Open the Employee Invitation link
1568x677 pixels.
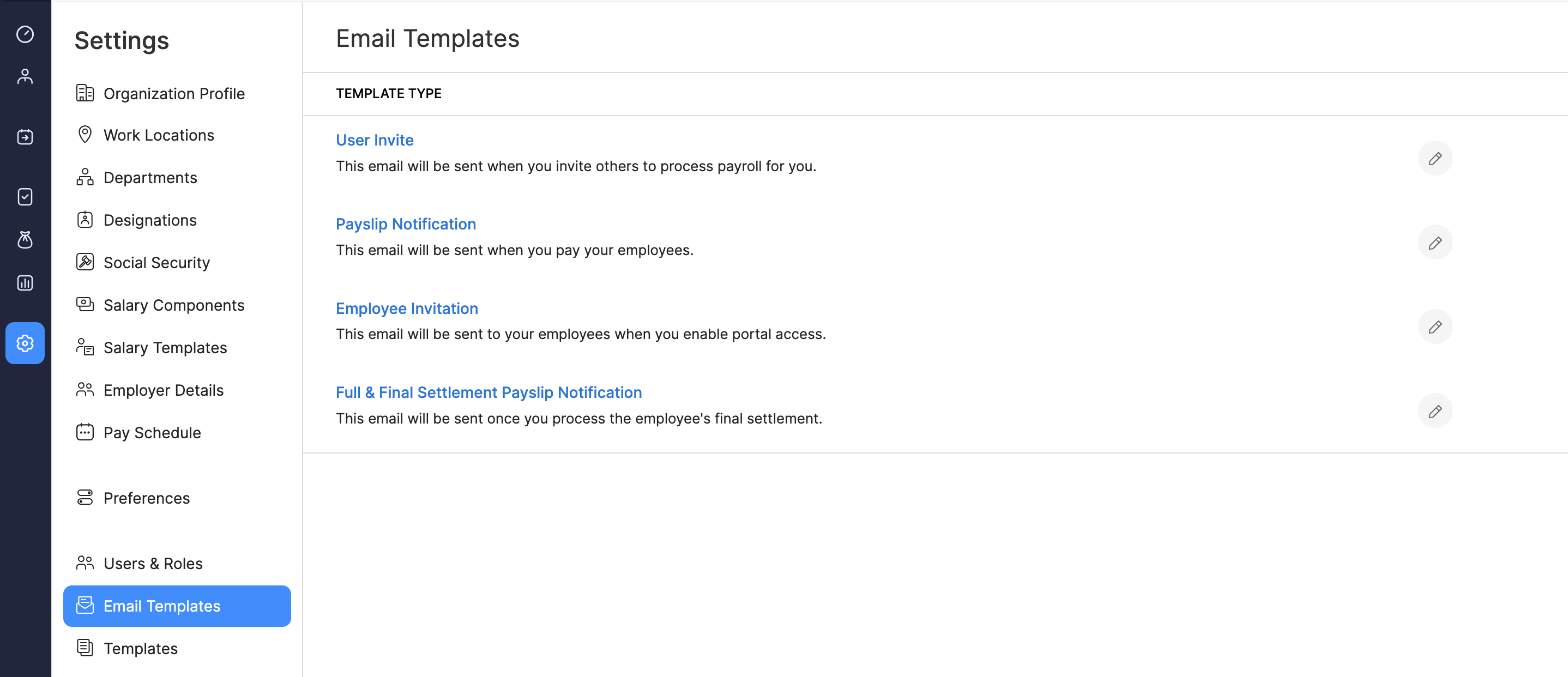point(407,308)
